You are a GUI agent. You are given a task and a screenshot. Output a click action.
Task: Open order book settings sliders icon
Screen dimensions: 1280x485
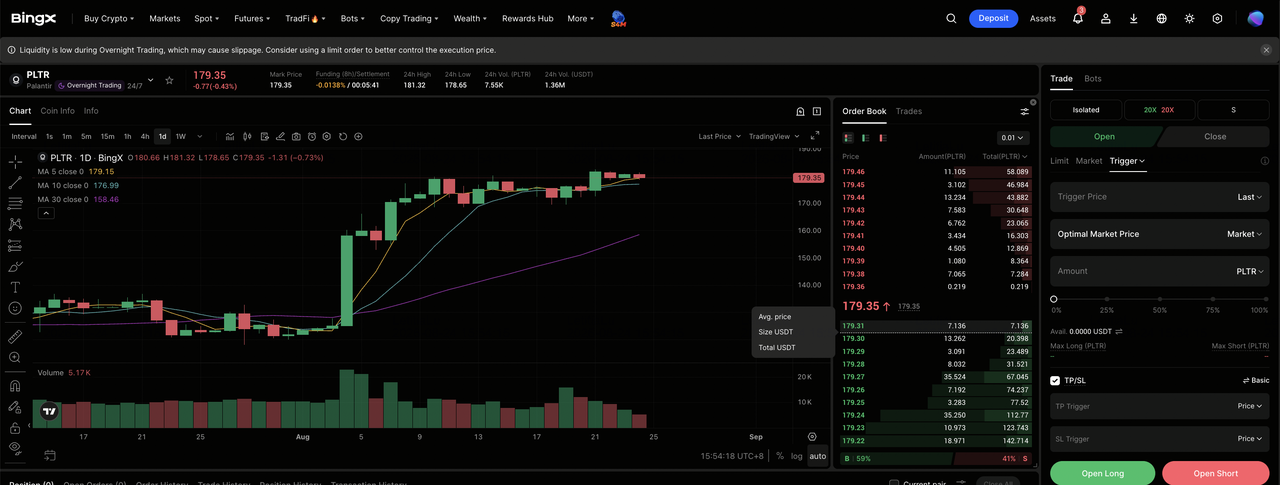tap(1024, 111)
